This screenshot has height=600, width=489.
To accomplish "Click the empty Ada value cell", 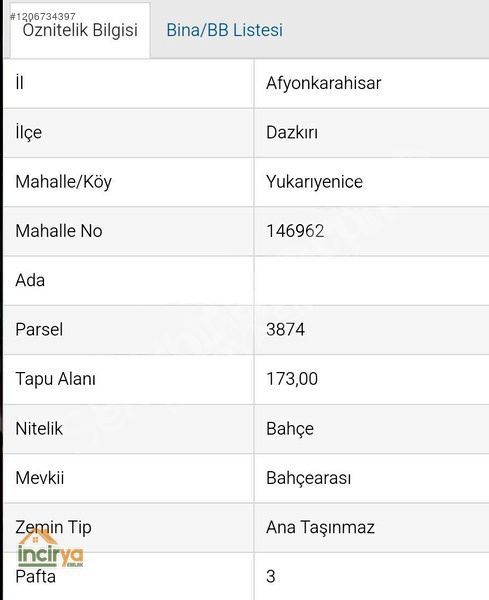I will point(371,280).
